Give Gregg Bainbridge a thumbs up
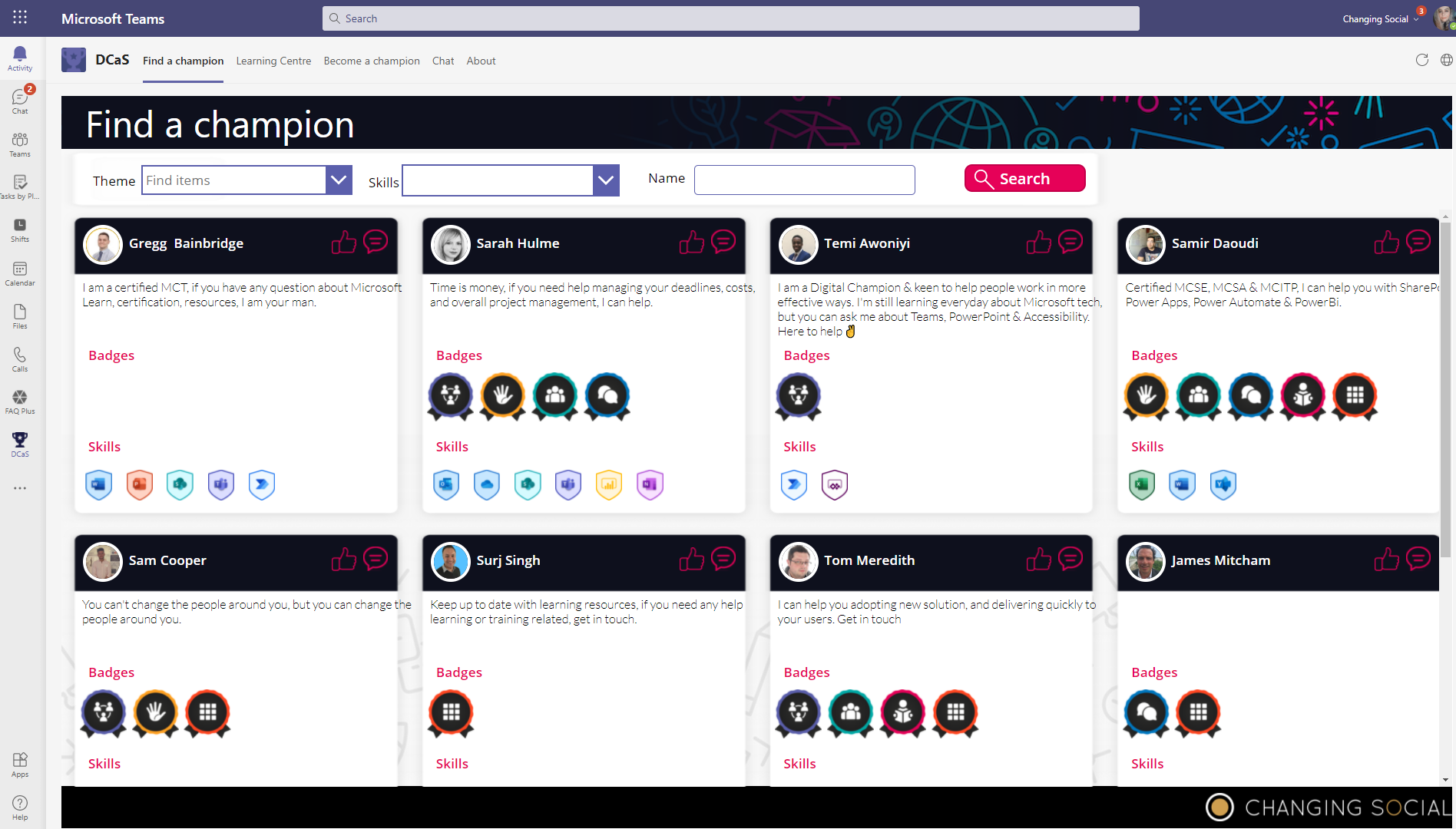The height and width of the screenshot is (829, 1456). pos(344,243)
